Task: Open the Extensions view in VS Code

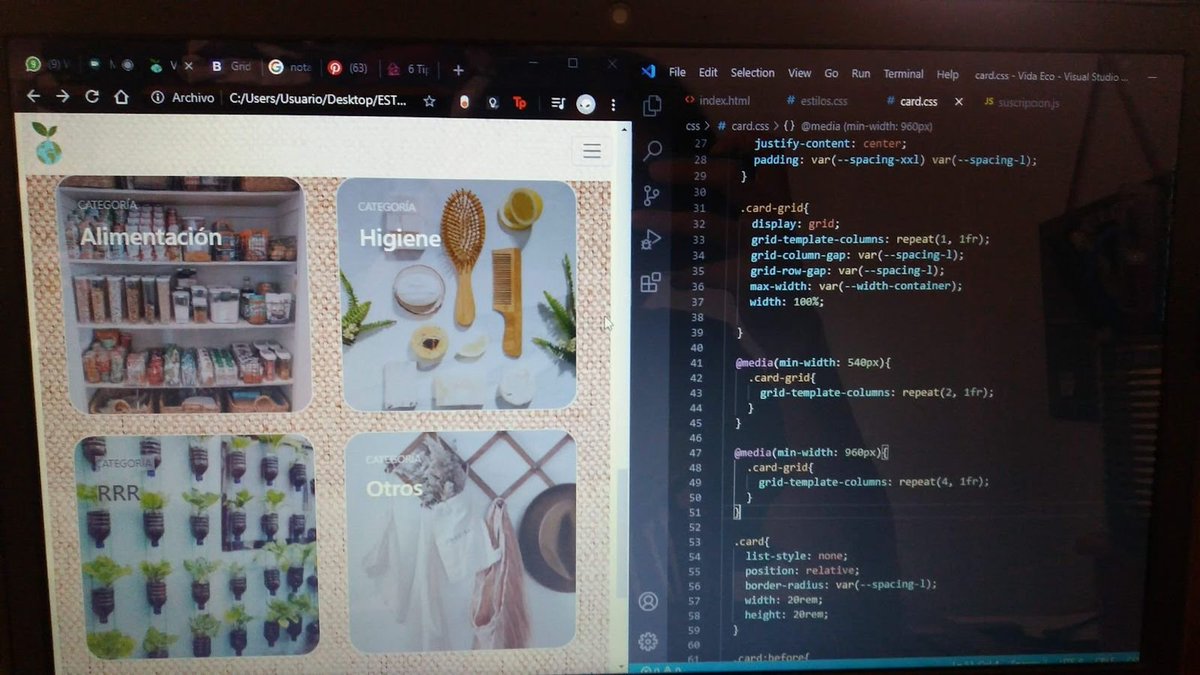Action: pos(650,283)
